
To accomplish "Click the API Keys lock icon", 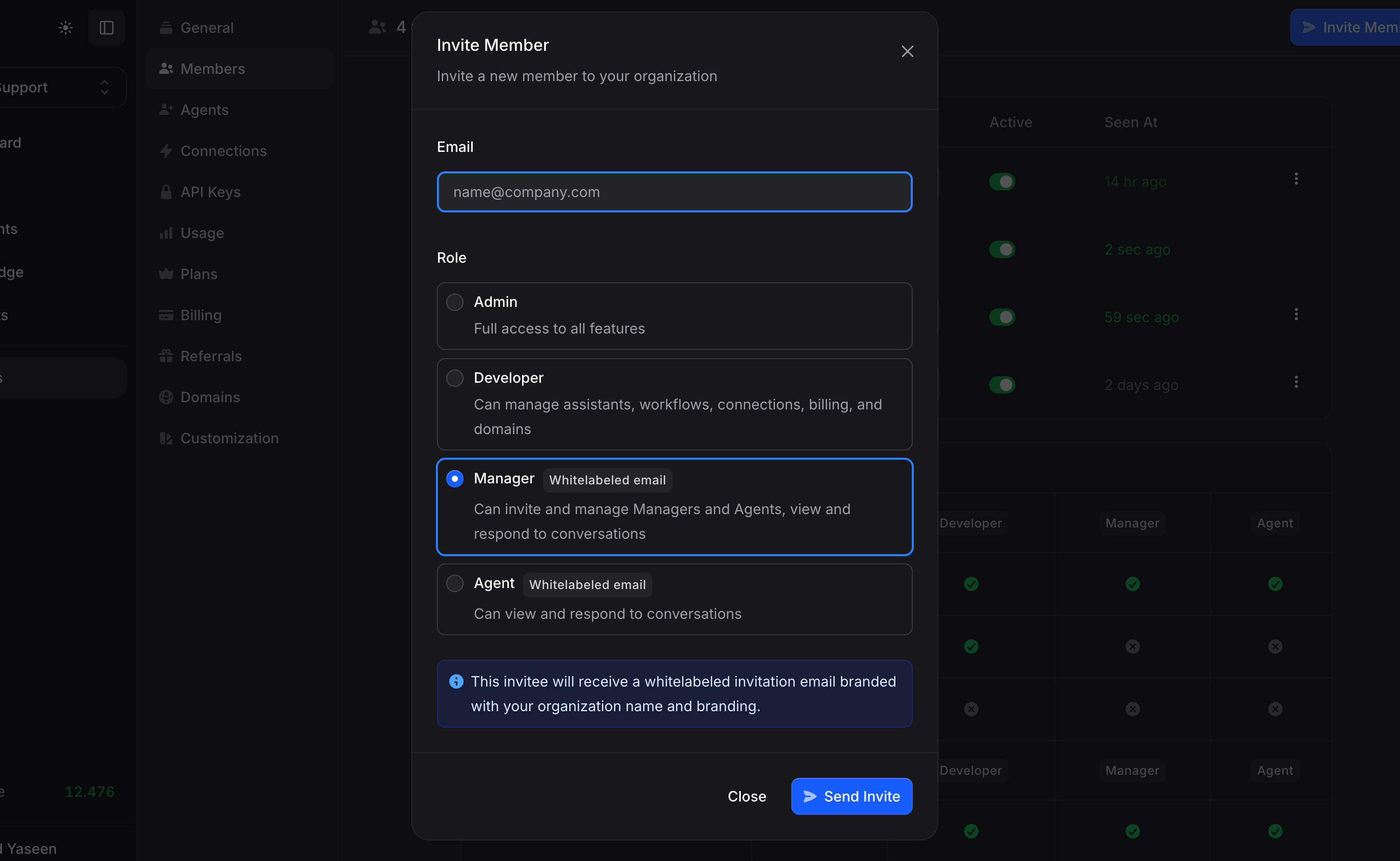I will tap(166, 192).
